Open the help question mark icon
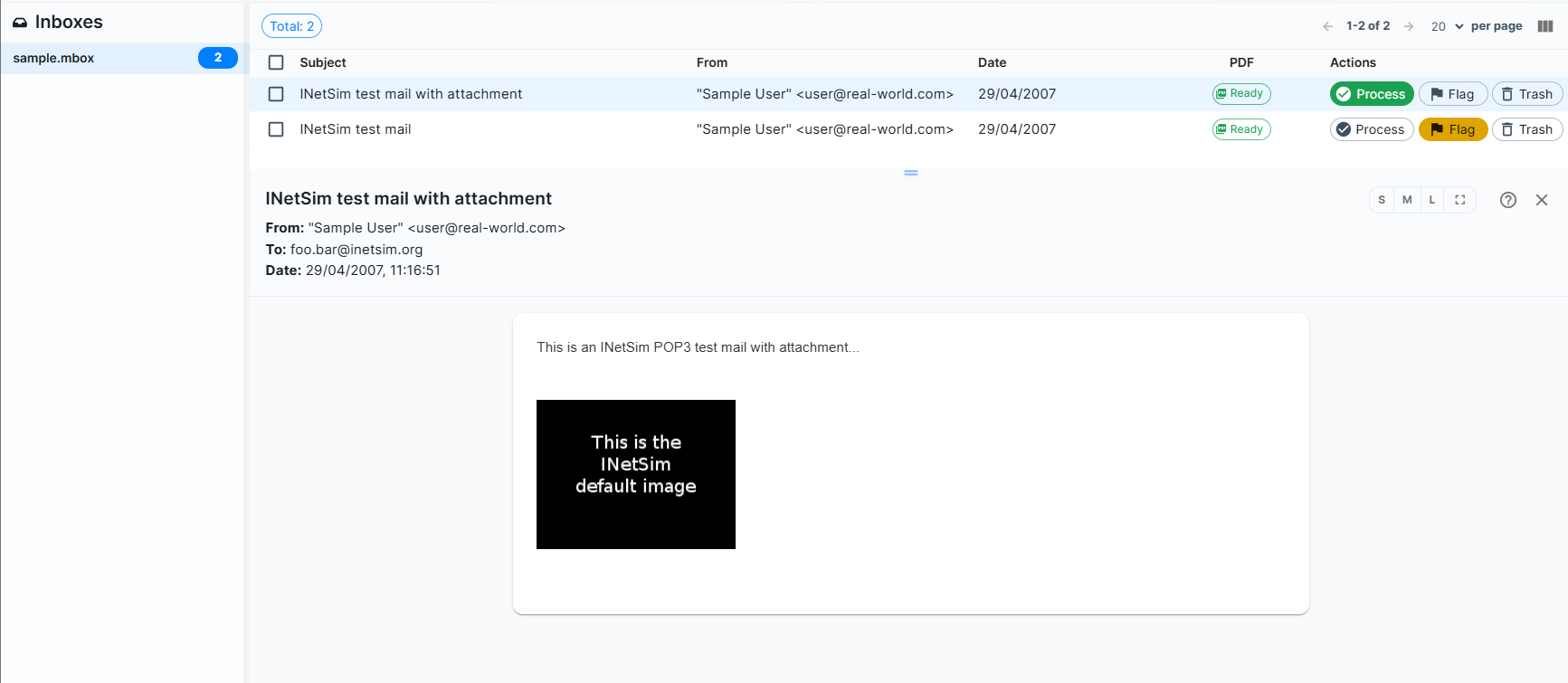 point(1507,200)
